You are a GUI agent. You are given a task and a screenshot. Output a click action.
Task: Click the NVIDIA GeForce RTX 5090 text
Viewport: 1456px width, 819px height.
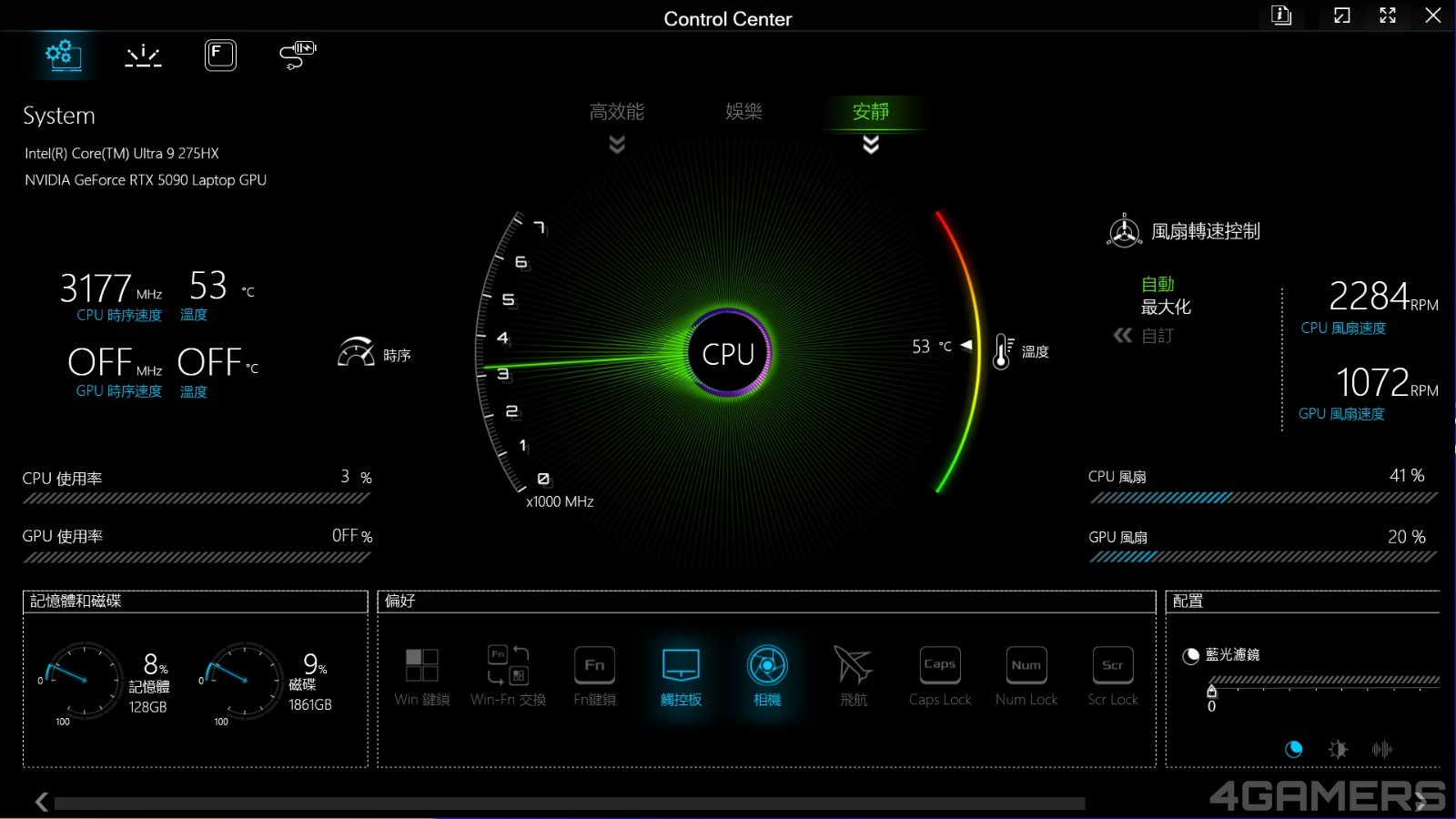point(146,180)
